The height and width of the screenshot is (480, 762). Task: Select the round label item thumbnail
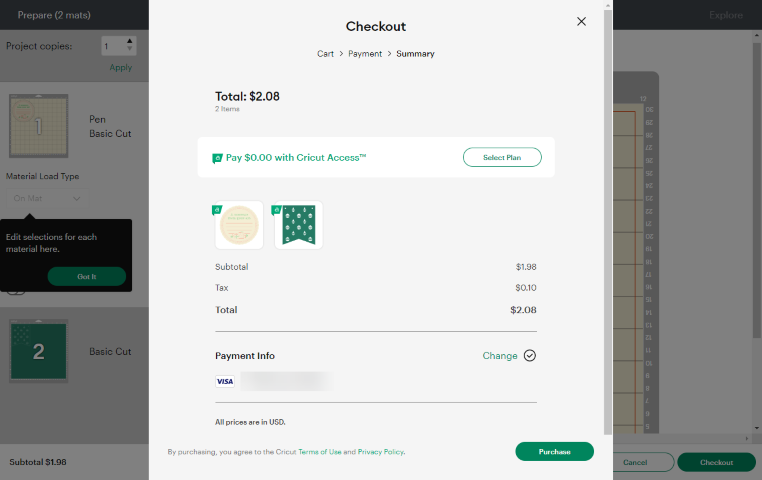[239, 225]
